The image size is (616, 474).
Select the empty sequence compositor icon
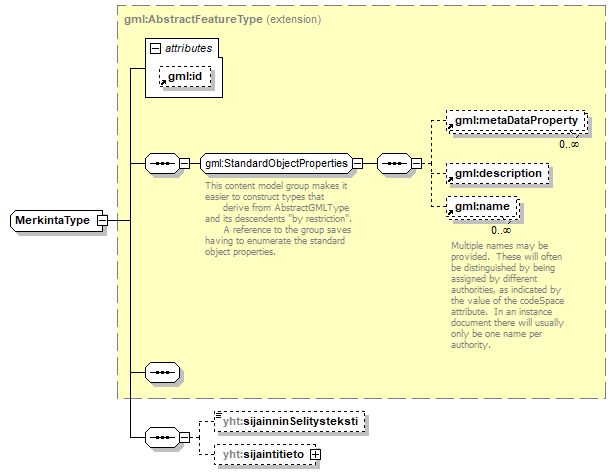[x=162, y=372]
